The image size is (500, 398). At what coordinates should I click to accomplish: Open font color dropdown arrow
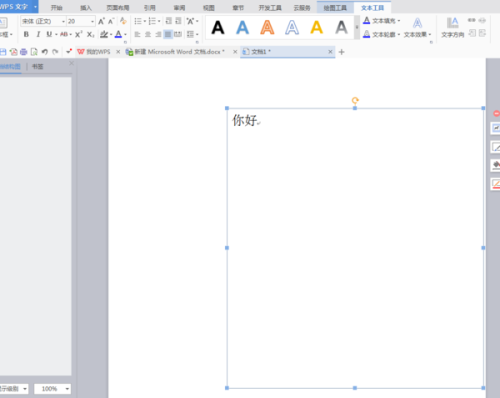(x=125, y=35)
